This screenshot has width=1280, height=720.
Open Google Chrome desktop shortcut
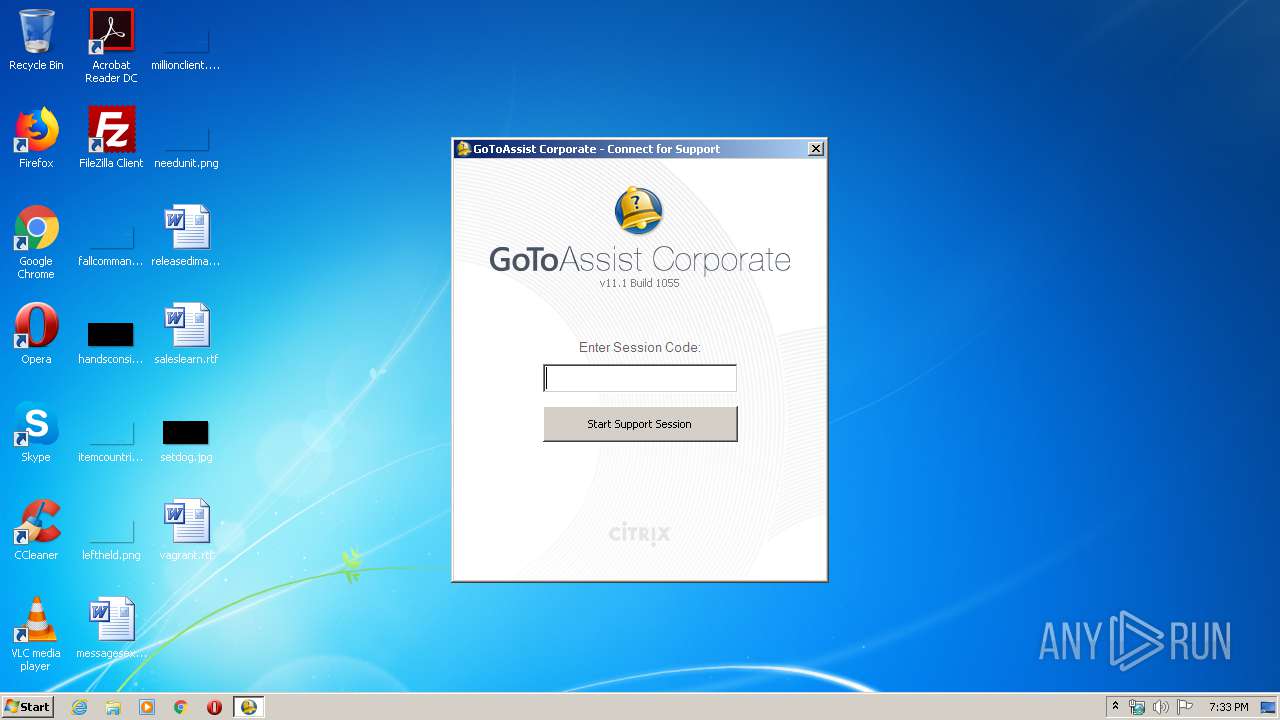click(x=36, y=242)
